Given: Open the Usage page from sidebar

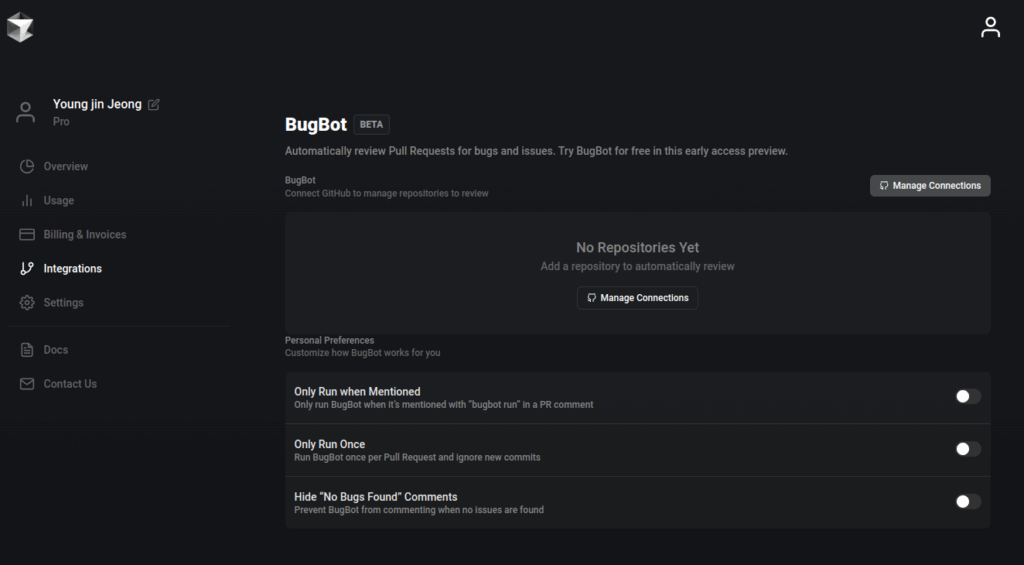Looking at the screenshot, I should pyautogui.click(x=59, y=200).
